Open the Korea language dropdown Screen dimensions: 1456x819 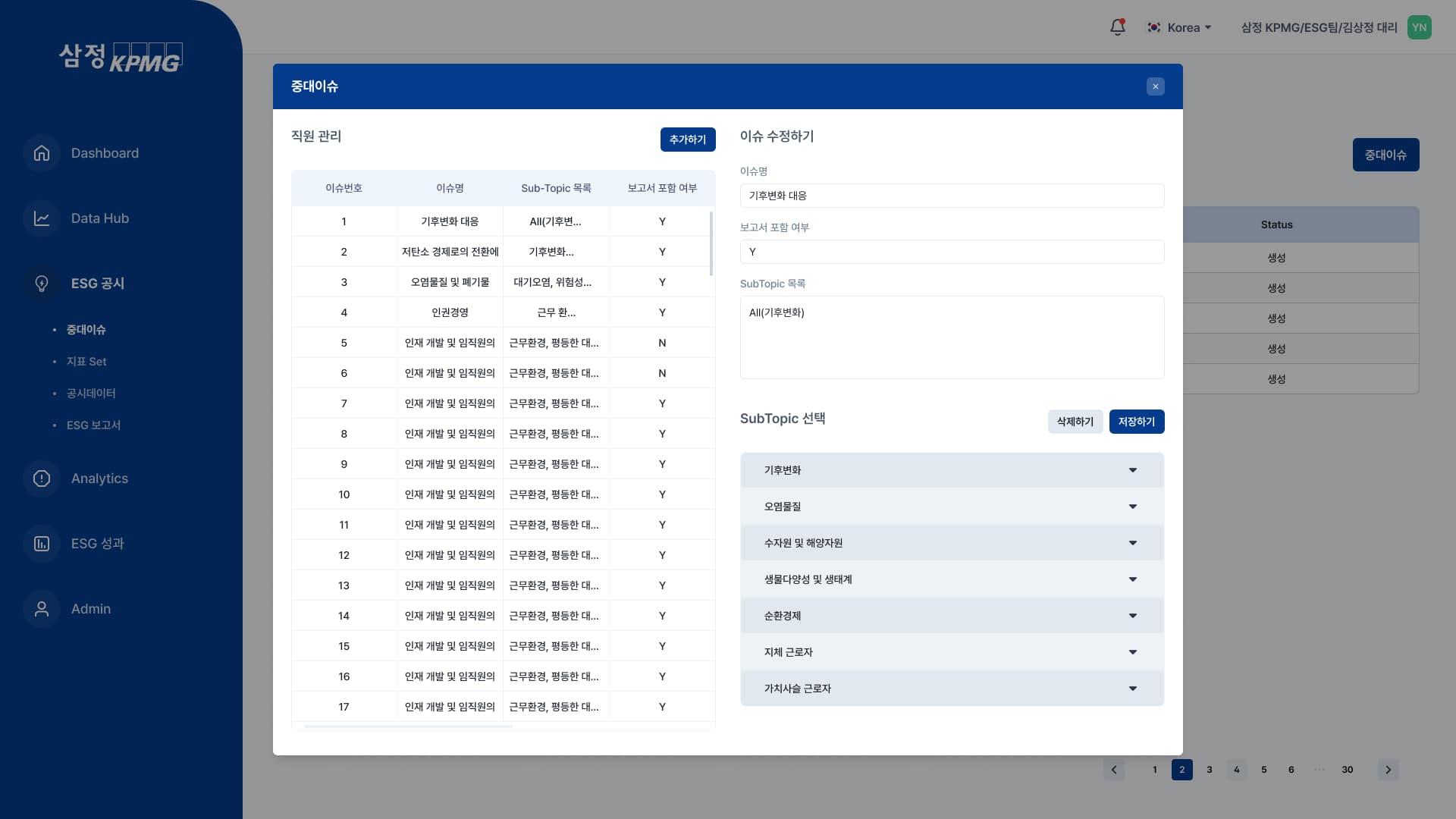(x=1182, y=27)
